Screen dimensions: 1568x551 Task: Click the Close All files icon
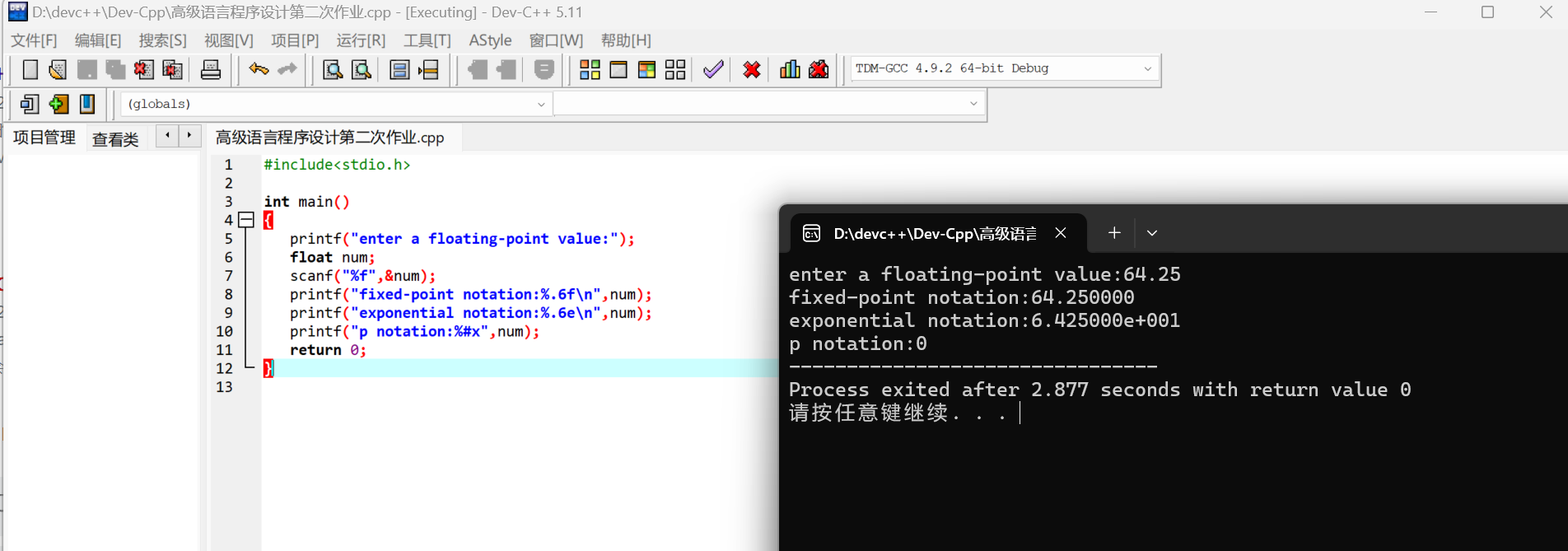pyautogui.click(x=173, y=70)
